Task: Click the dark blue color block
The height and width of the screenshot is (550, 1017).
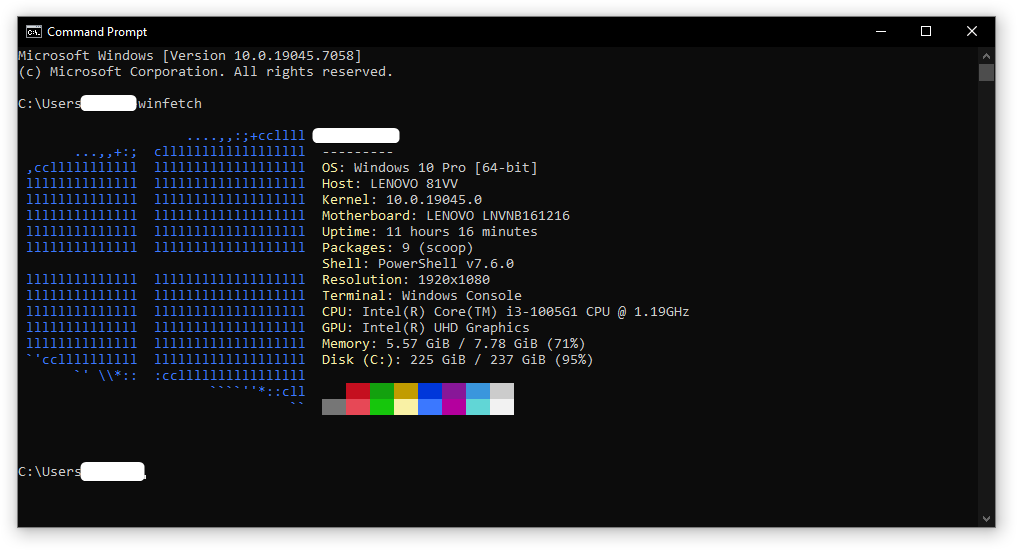Action: click(x=430, y=391)
